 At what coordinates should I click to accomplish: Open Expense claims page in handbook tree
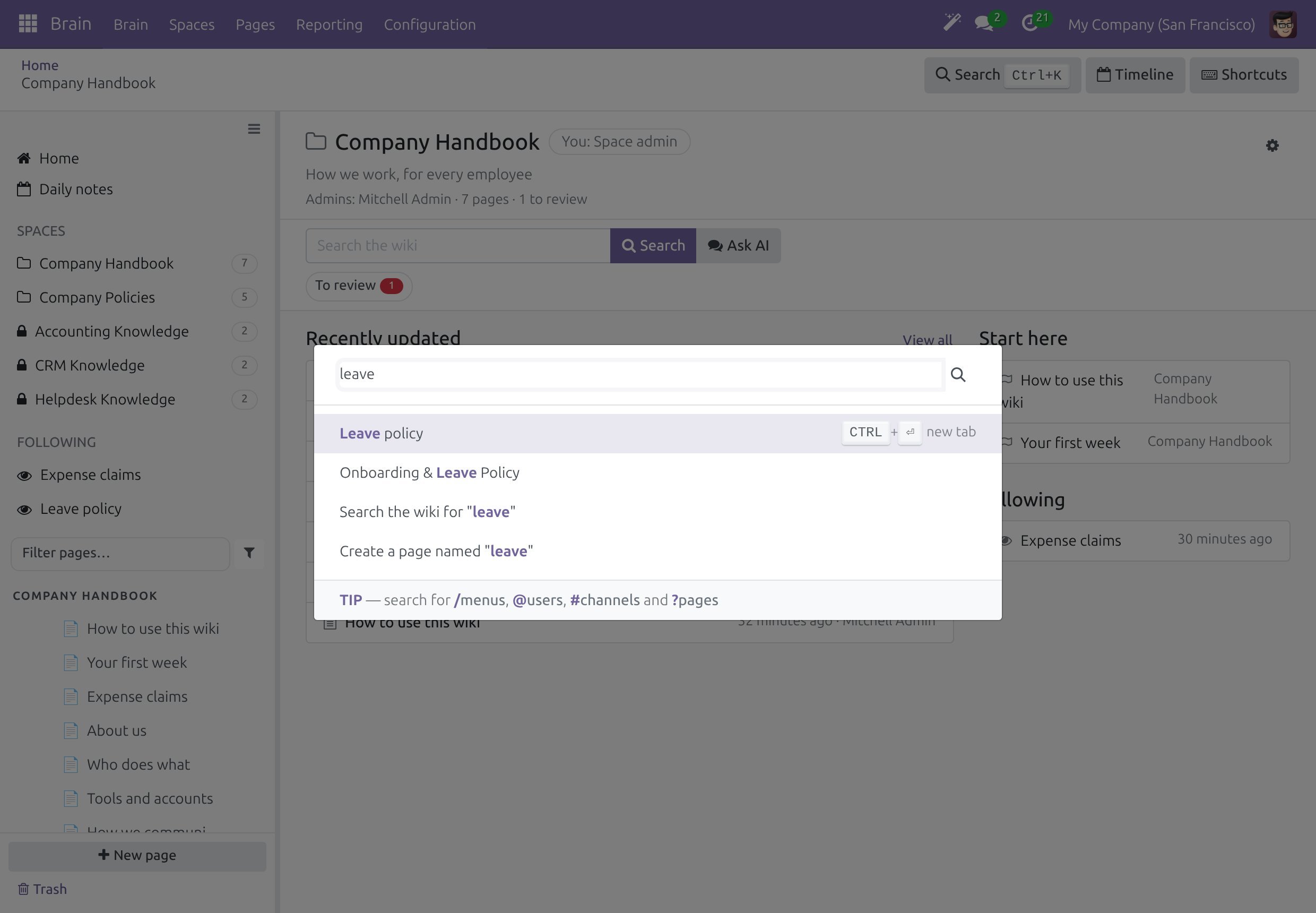pyautogui.click(x=137, y=696)
